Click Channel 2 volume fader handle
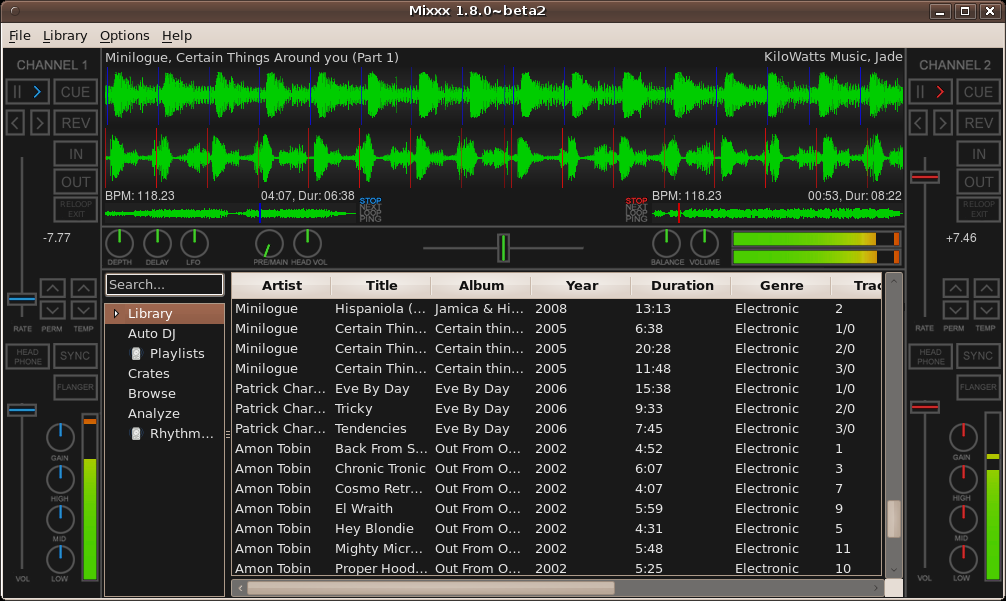Viewport: 1006px width, 601px height. 925,407
